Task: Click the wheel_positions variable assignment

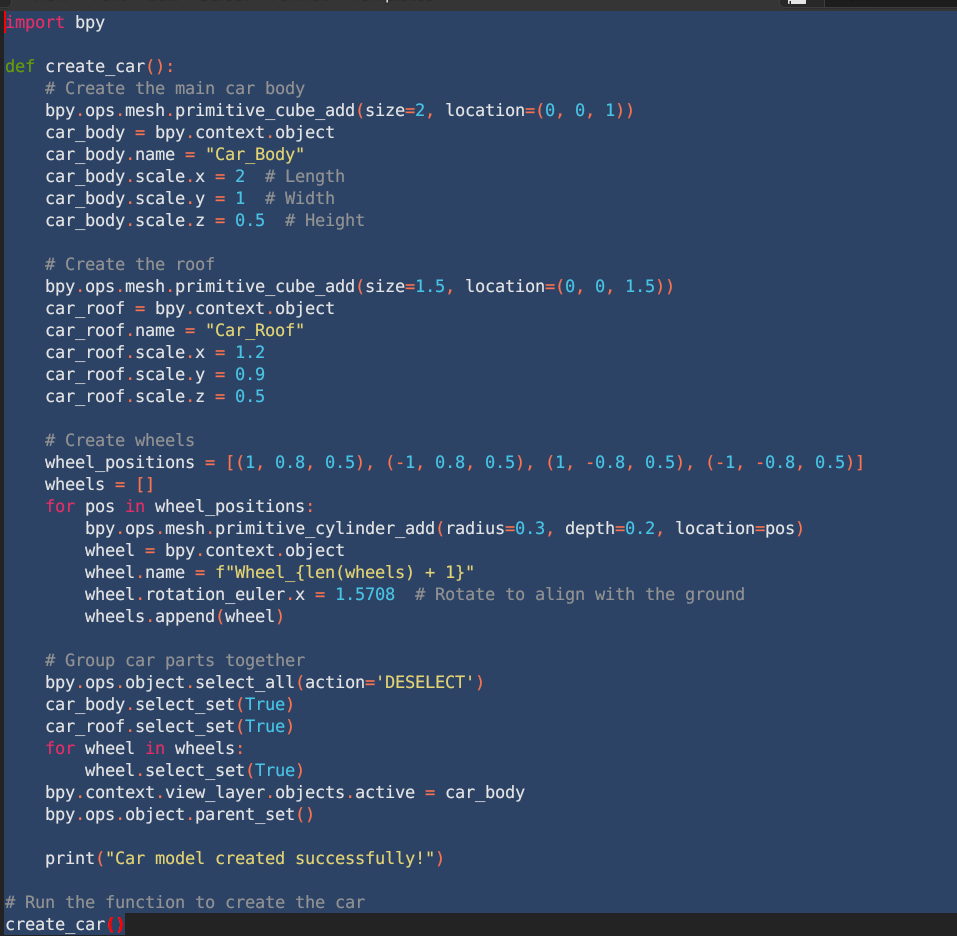Action: pyautogui.click(x=119, y=462)
